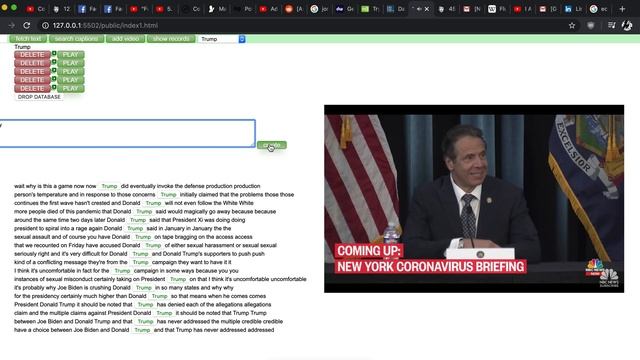Click Trump tag in 'continues the first wave' line

153,203
